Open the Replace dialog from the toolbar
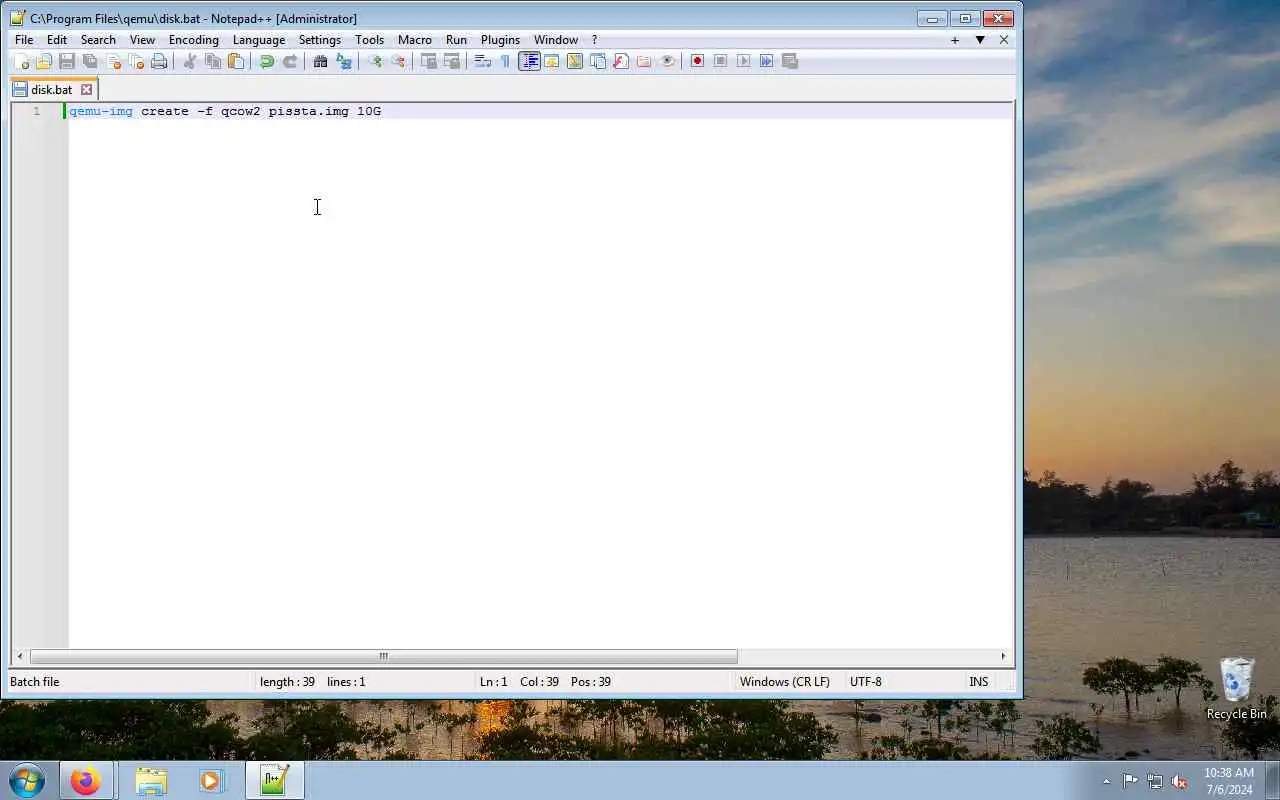 click(344, 61)
